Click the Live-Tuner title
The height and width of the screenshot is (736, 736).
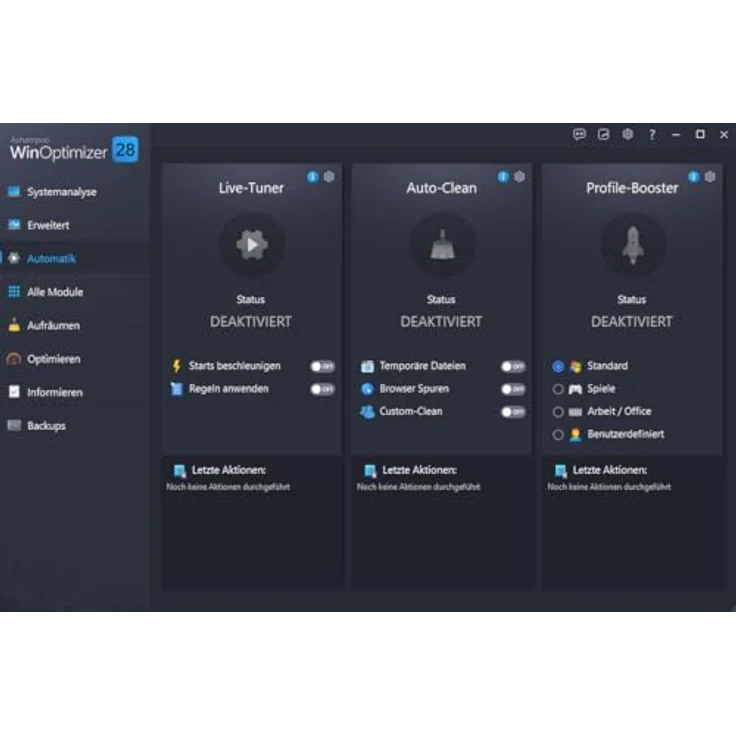pos(251,188)
